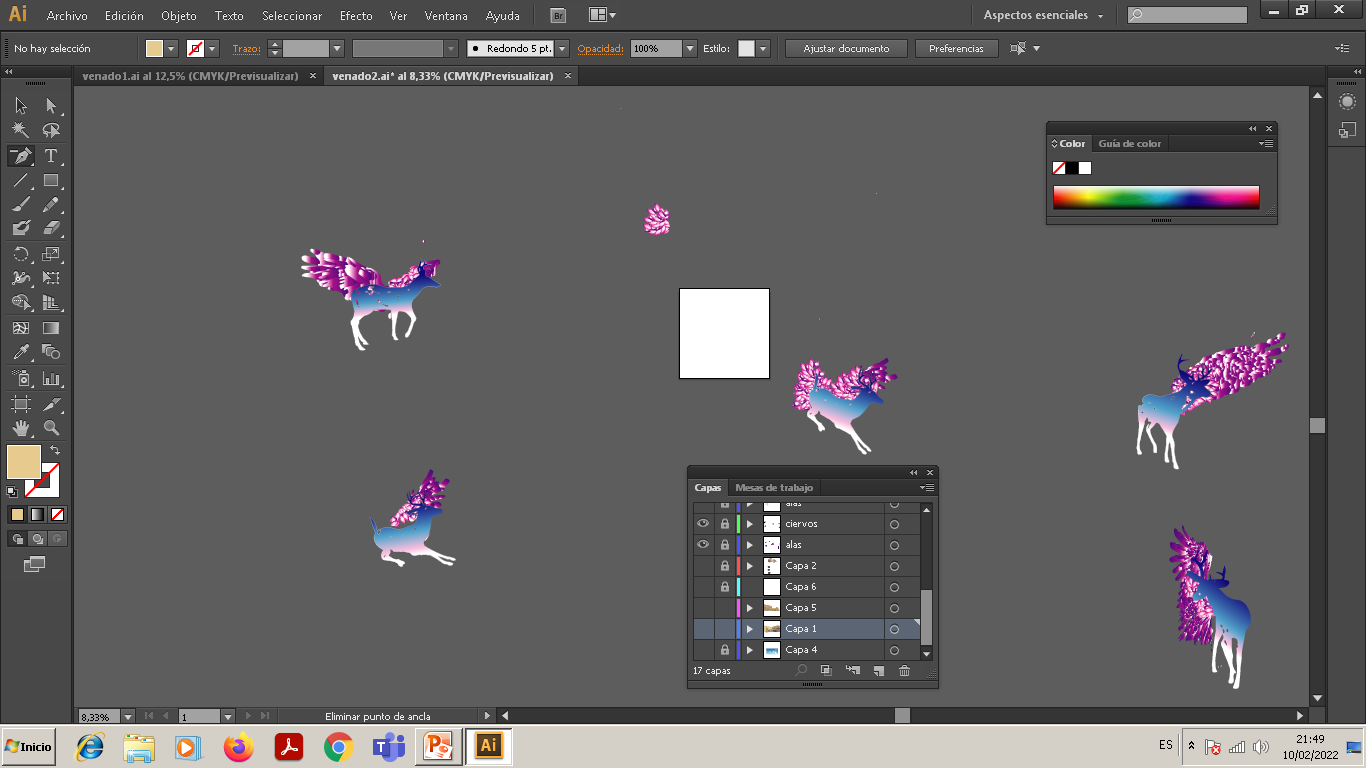Reset default fill and stroke

12,492
